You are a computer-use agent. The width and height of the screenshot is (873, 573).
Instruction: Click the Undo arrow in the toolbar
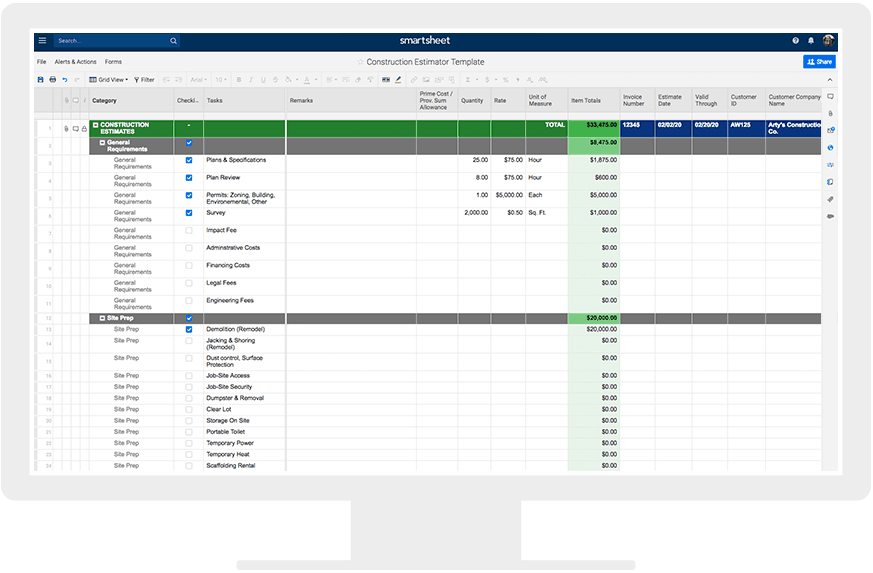tap(65, 79)
